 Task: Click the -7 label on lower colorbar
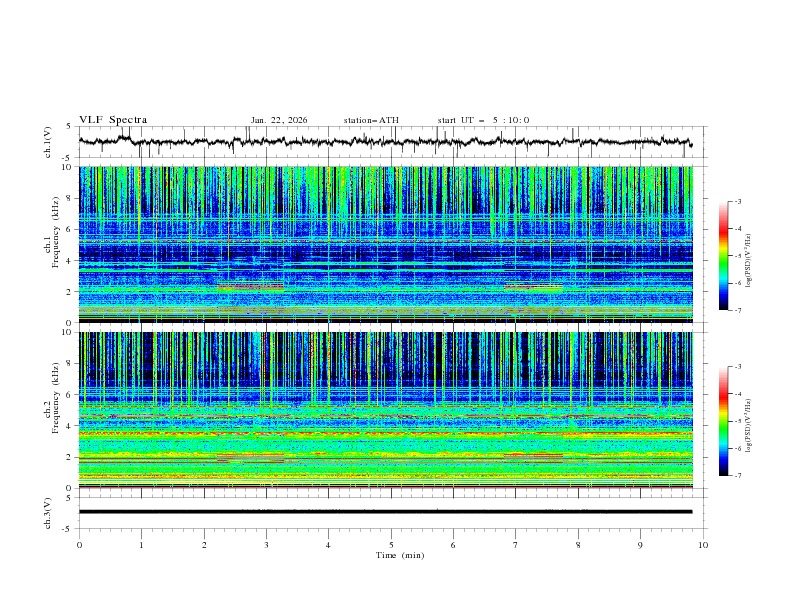click(738, 476)
